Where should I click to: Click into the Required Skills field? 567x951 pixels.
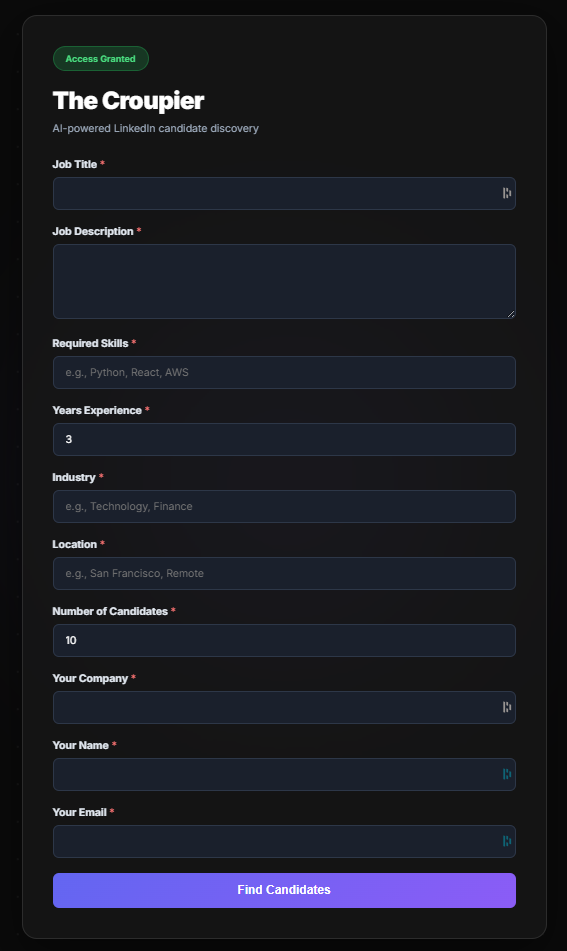pyautogui.click(x=284, y=372)
